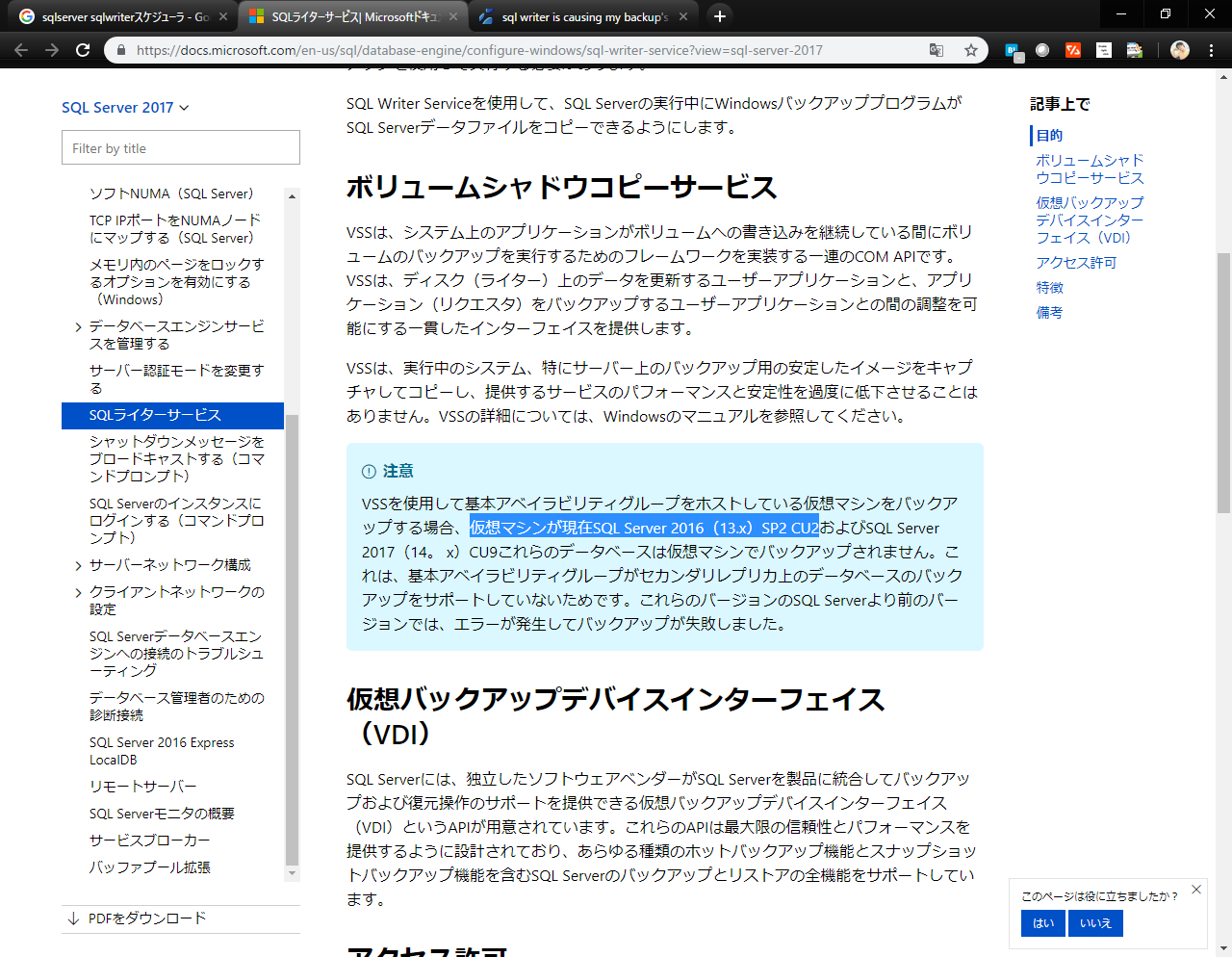Expand サーバーネットワーク構成 tree node
This screenshot has height=957, width=1232.
pos(78,565)
